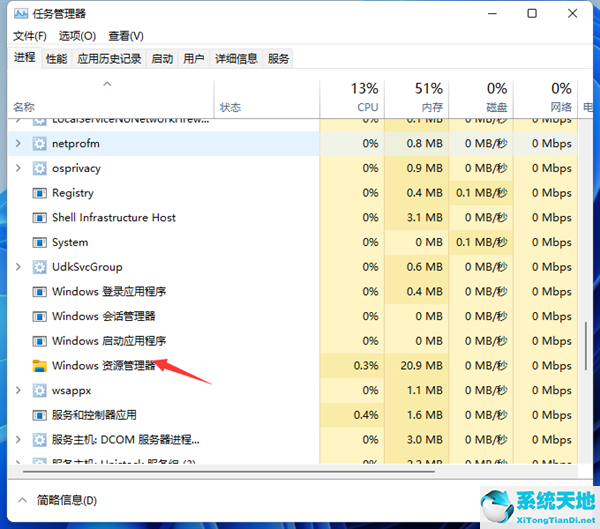Image resolution: width=600 pixels, height=529 pixels.
Task: Expand the osprivacy process group
Action: point(18,168)
